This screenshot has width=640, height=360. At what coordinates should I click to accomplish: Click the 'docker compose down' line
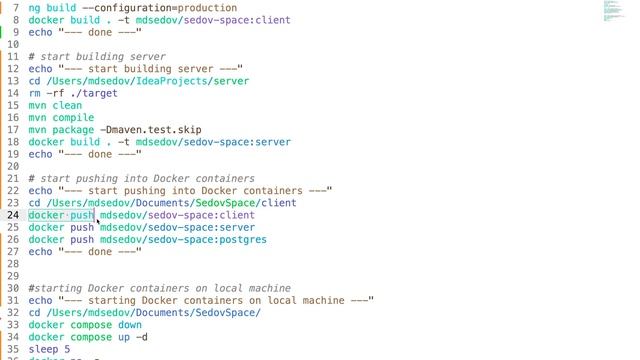point(85,325)
